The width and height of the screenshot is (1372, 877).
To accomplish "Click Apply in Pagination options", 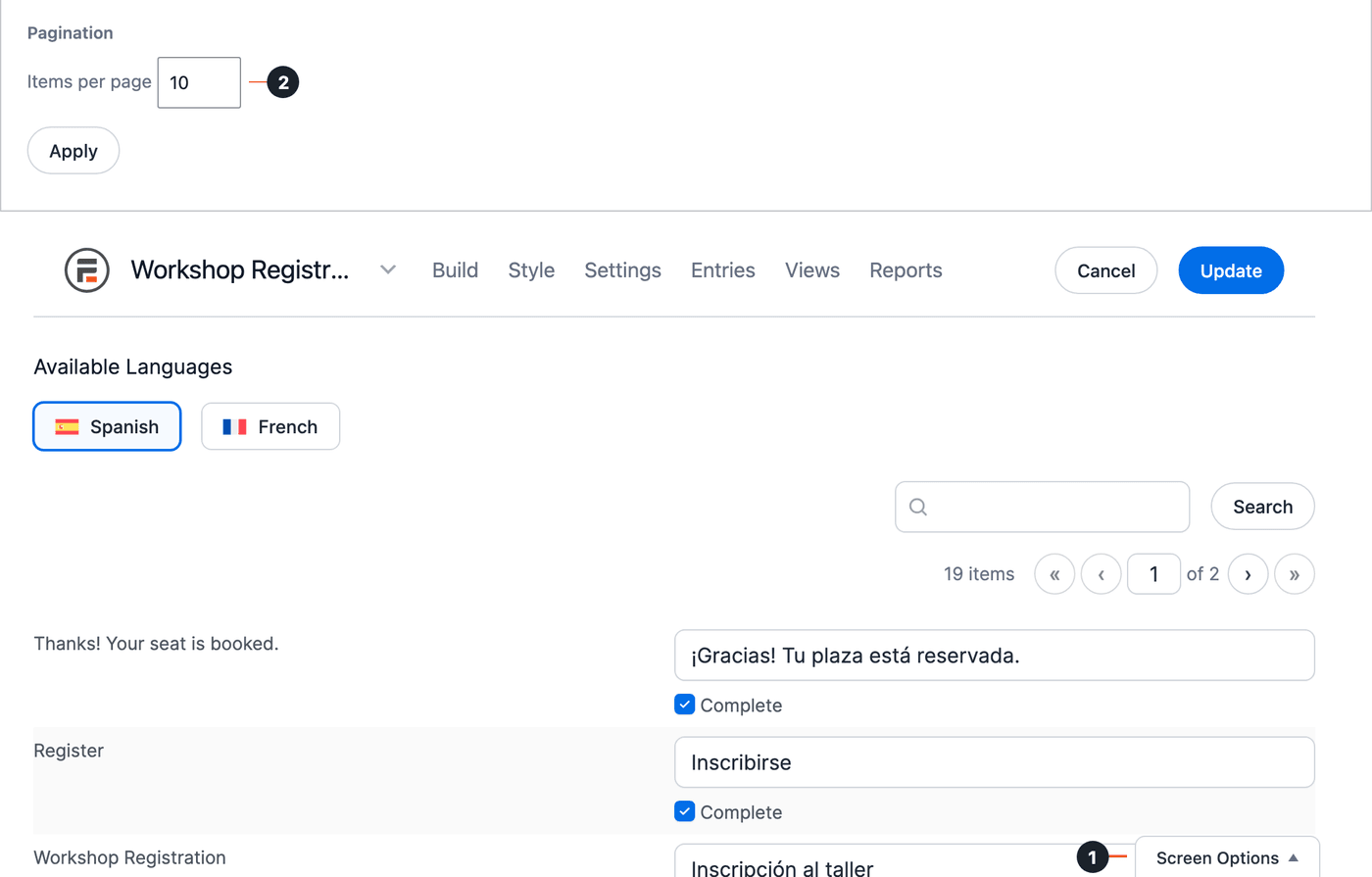I will (73, 151).
